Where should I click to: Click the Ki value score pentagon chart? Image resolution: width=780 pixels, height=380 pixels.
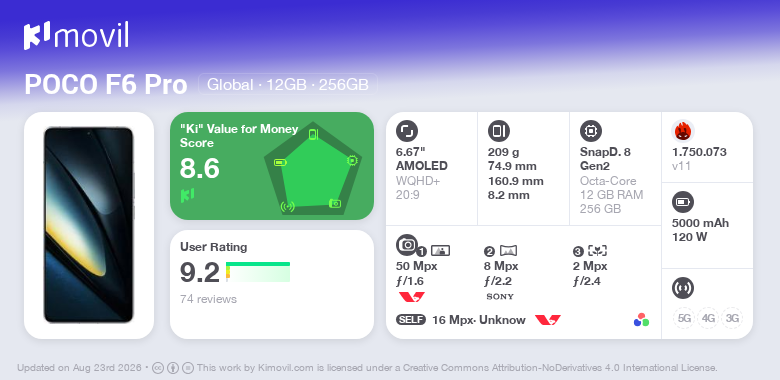click(313, 168)
